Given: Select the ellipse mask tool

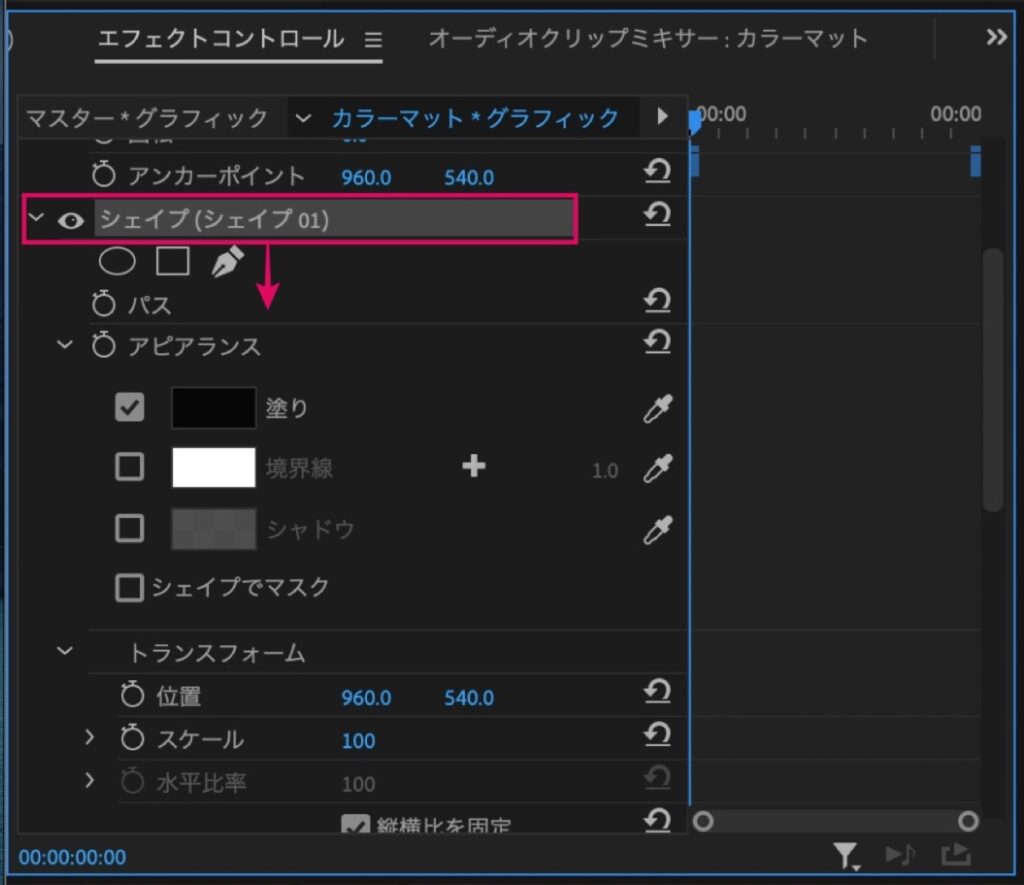Looking at the screenshot, I should [x=117, y=261].
